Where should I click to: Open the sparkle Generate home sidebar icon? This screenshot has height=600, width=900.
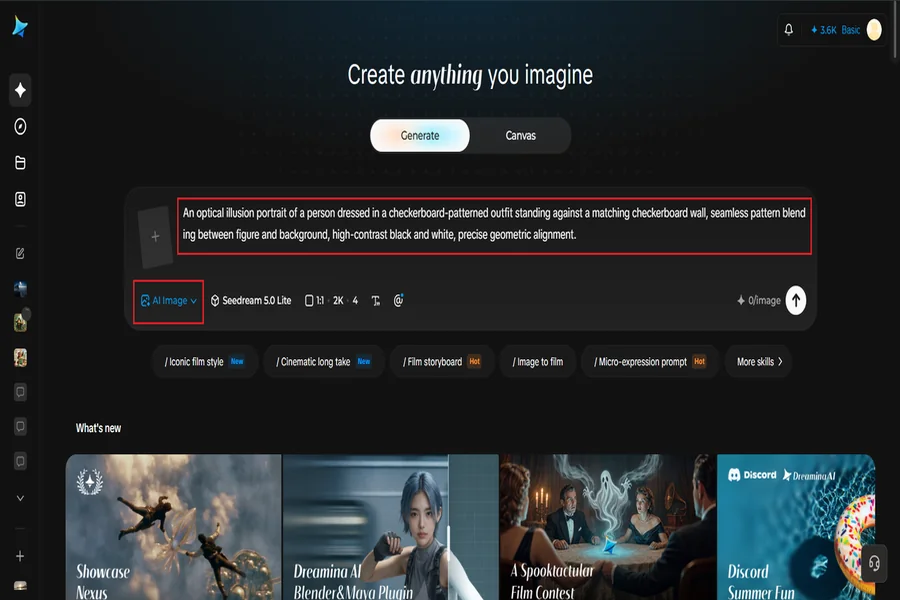[x=20, y=90]
